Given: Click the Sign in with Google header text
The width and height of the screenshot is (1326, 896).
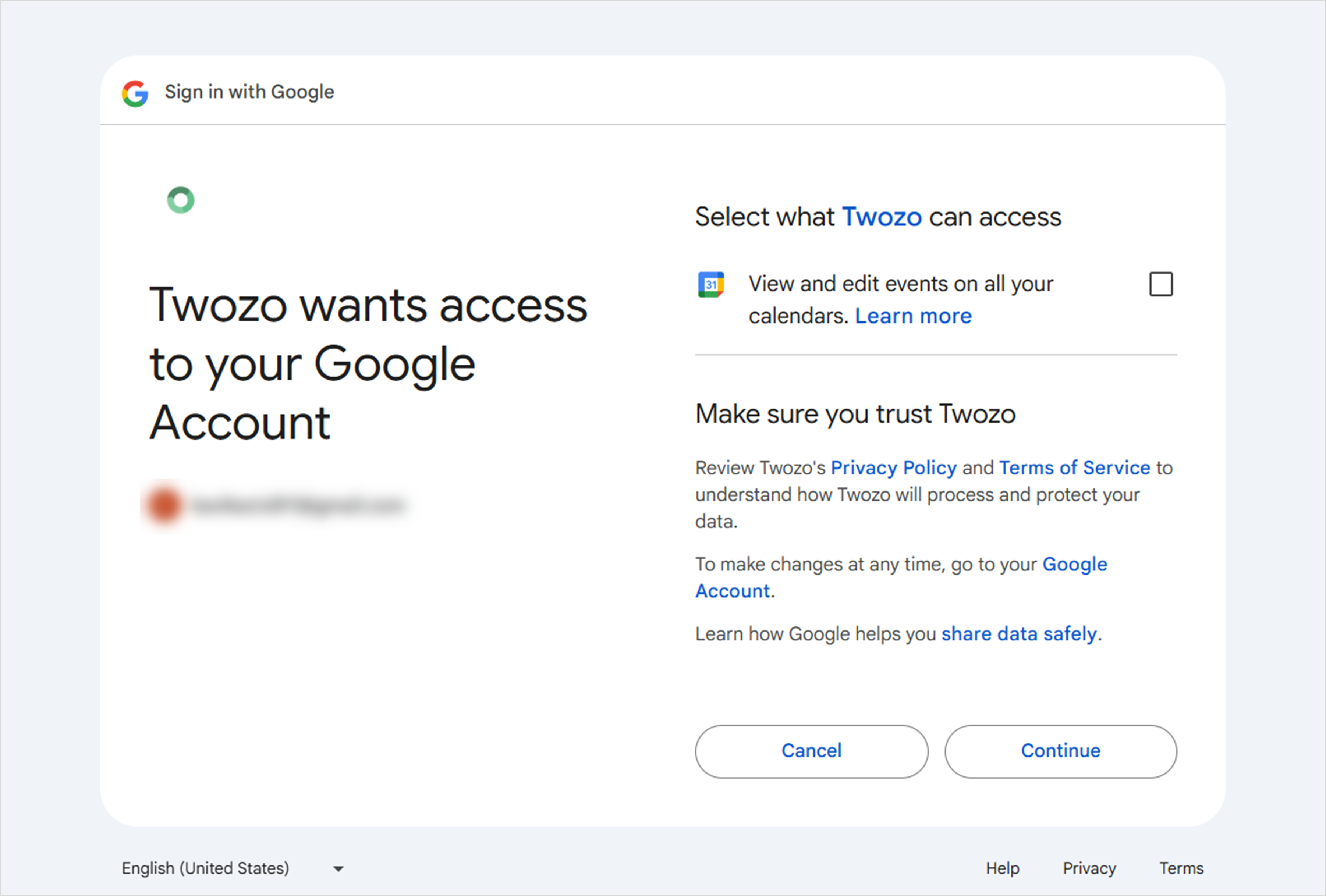Looking at the screenshot, I should pos(249,92).
